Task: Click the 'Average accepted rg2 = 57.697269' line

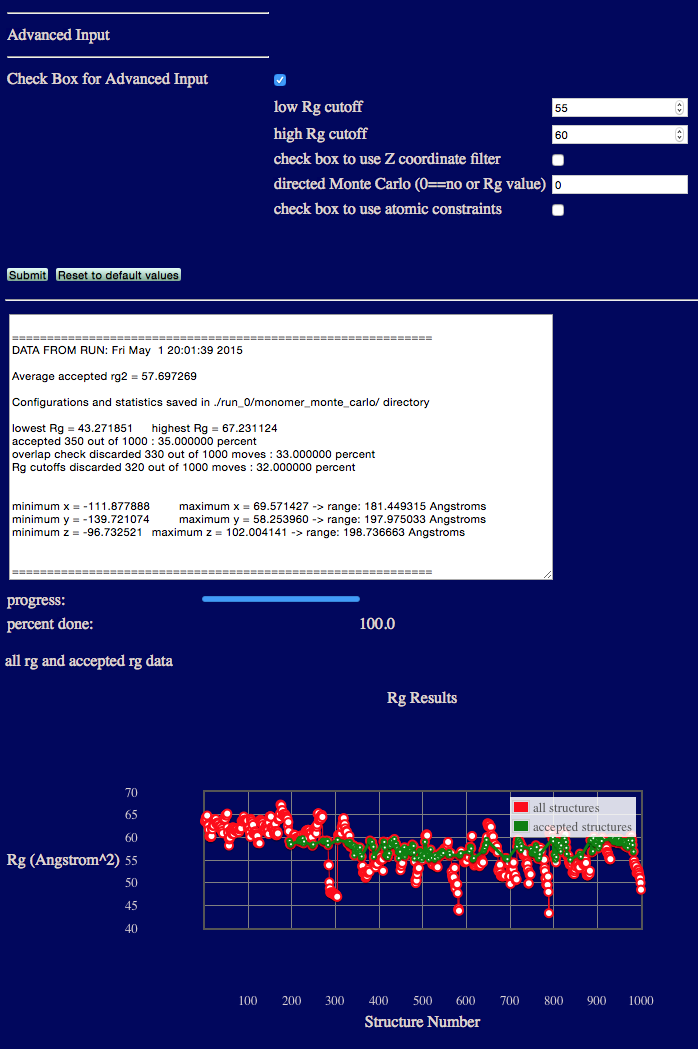Action: click(x=104, y=377)
